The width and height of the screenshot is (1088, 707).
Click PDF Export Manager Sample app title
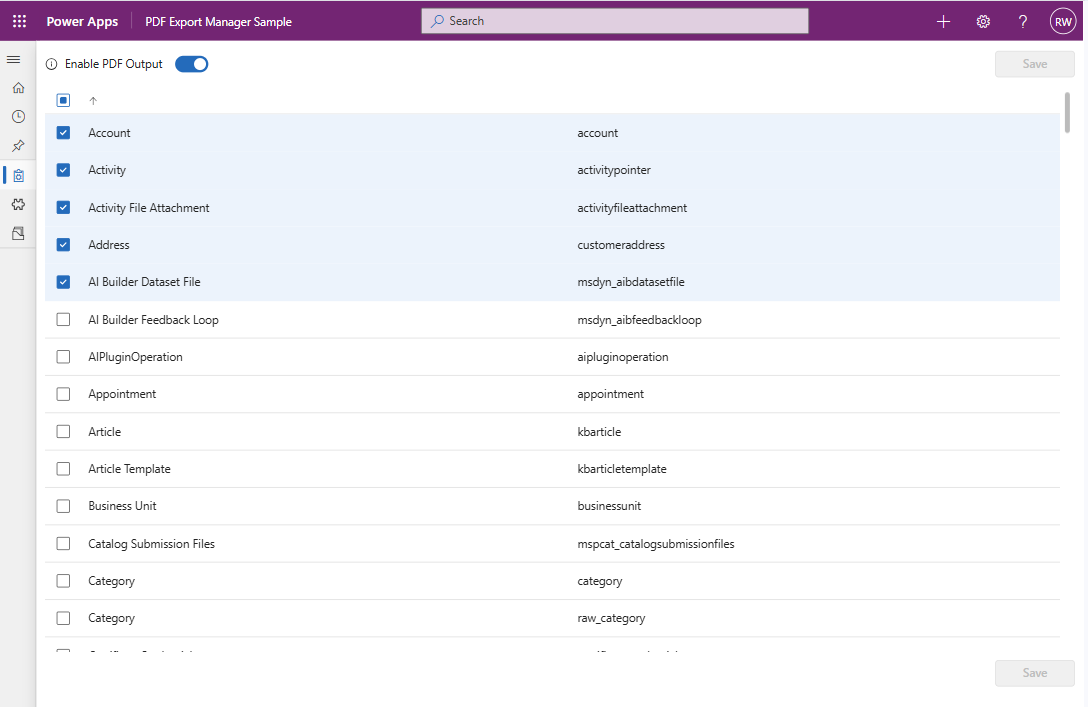point(219,22)
